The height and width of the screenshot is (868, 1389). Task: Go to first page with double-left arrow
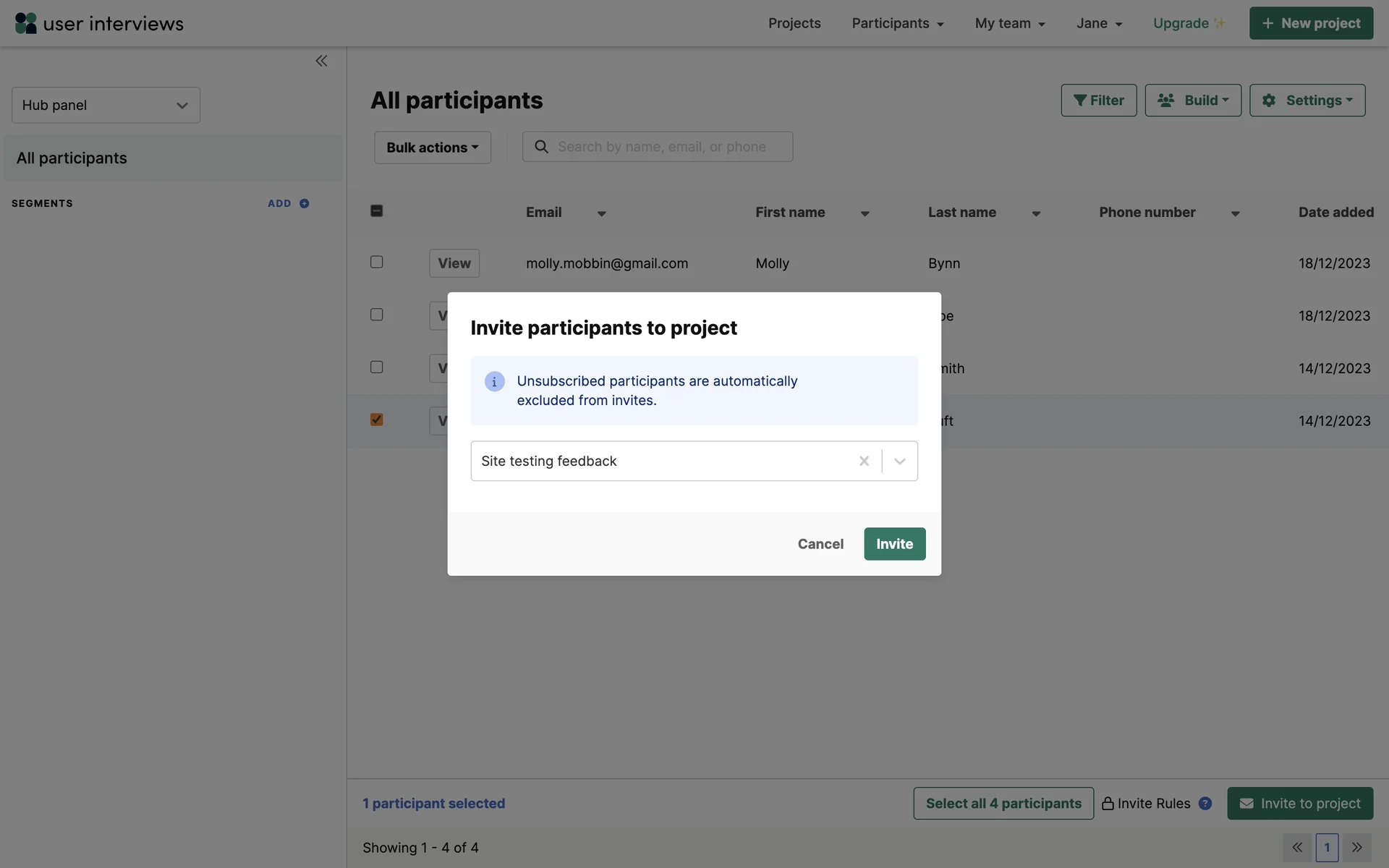click(1297, 848)
